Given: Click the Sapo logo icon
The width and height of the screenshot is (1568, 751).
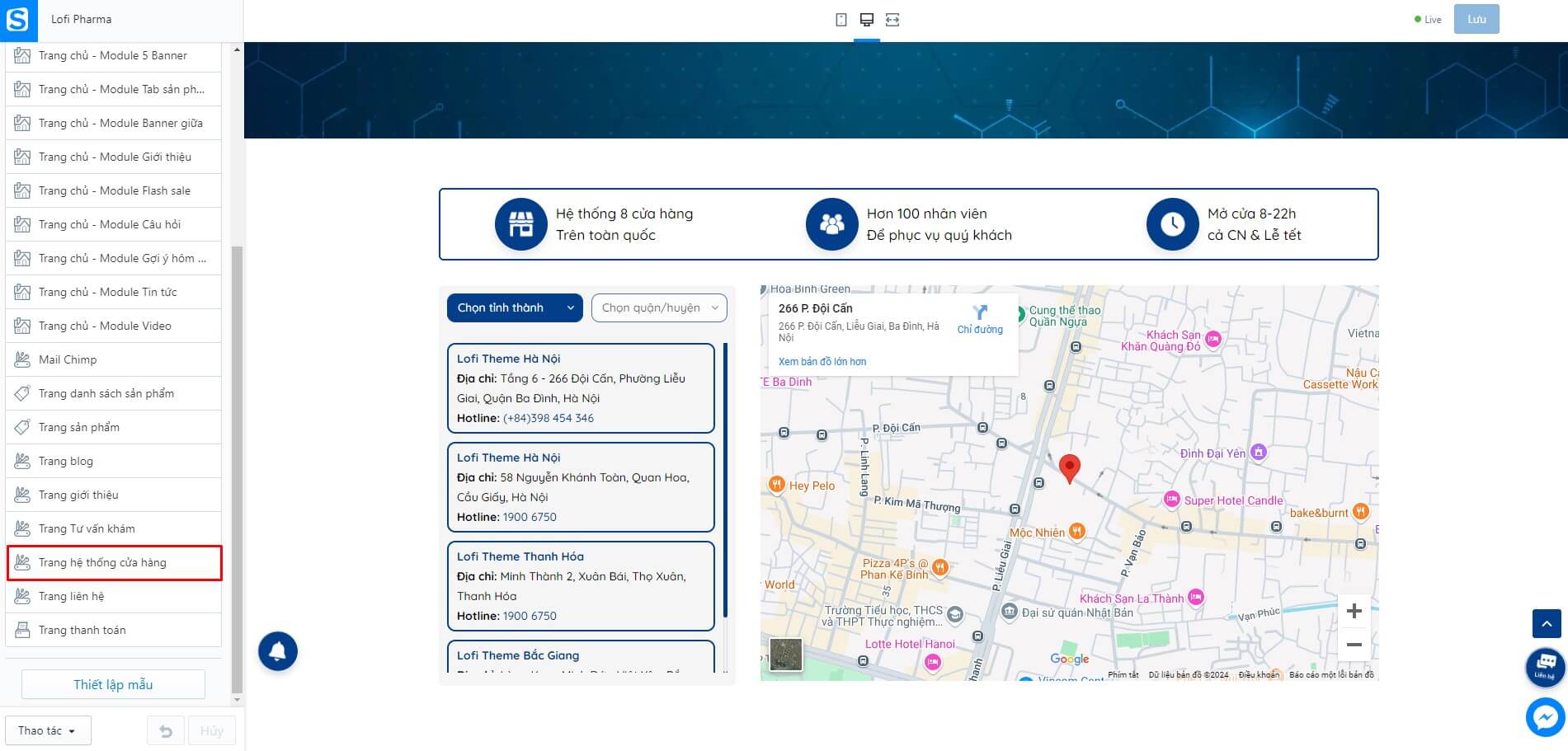Looking at the screenshot, I should coord(18,20).
